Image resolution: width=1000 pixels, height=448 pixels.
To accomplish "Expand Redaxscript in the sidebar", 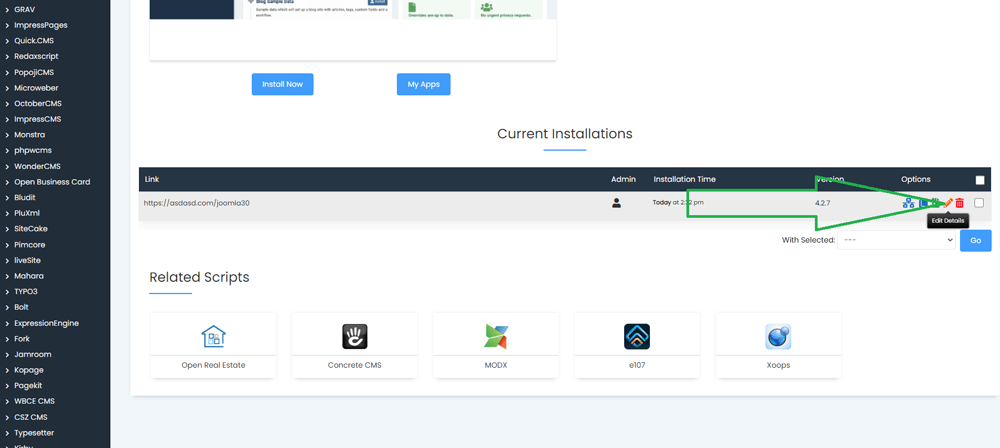I will click(x=36, y=56).
